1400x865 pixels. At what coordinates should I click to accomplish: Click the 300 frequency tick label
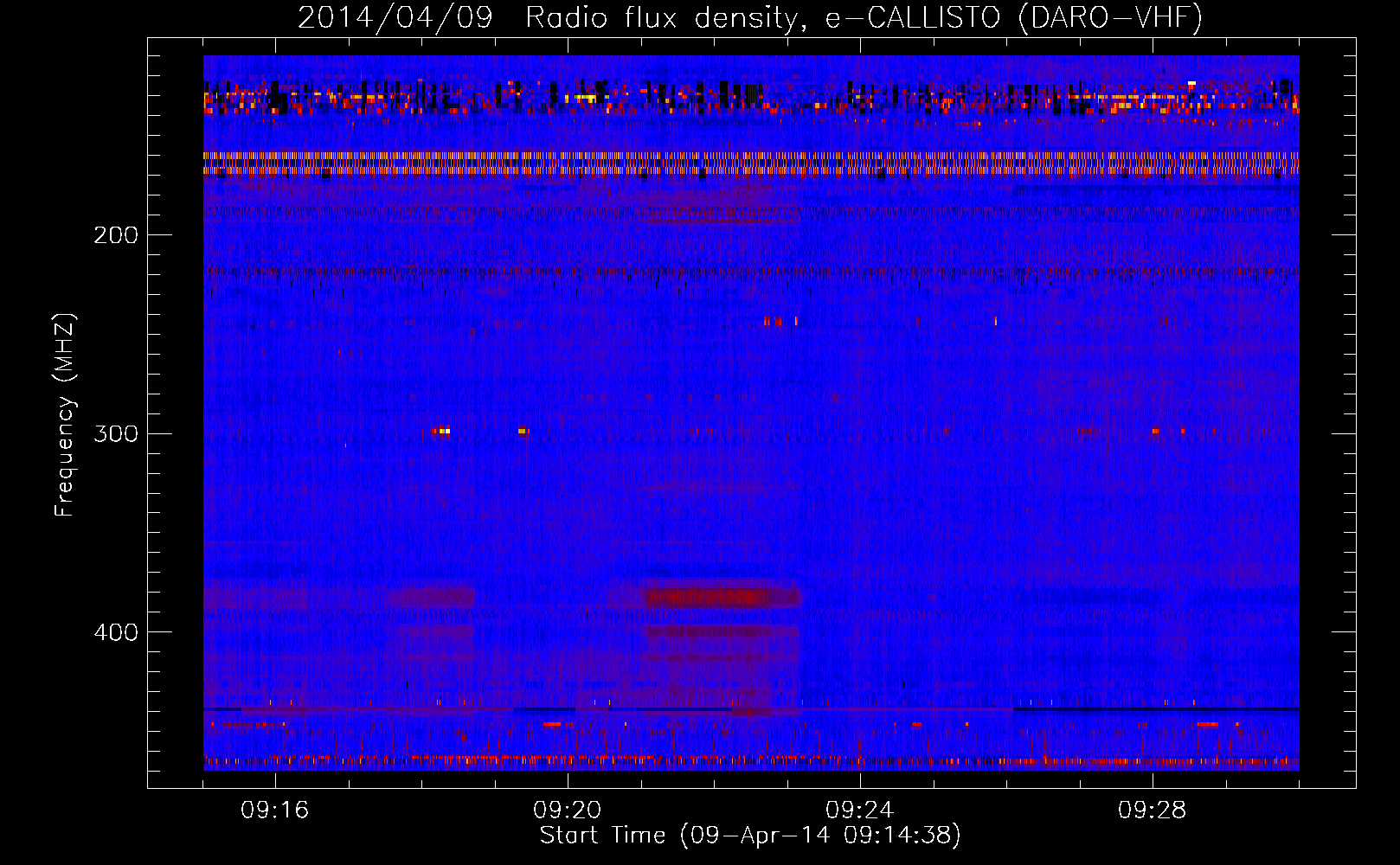(x=115, y=433)
